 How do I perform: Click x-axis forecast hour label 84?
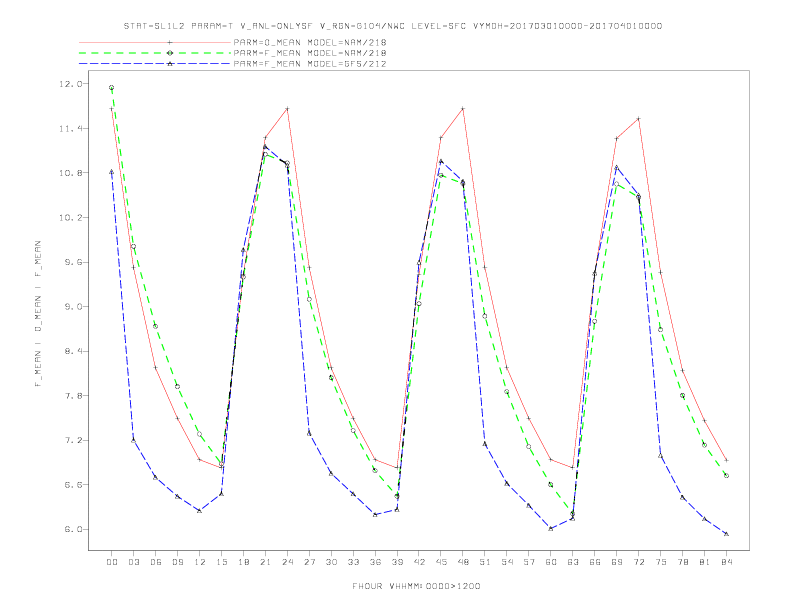pyautogui.click(x=726, y=562)
